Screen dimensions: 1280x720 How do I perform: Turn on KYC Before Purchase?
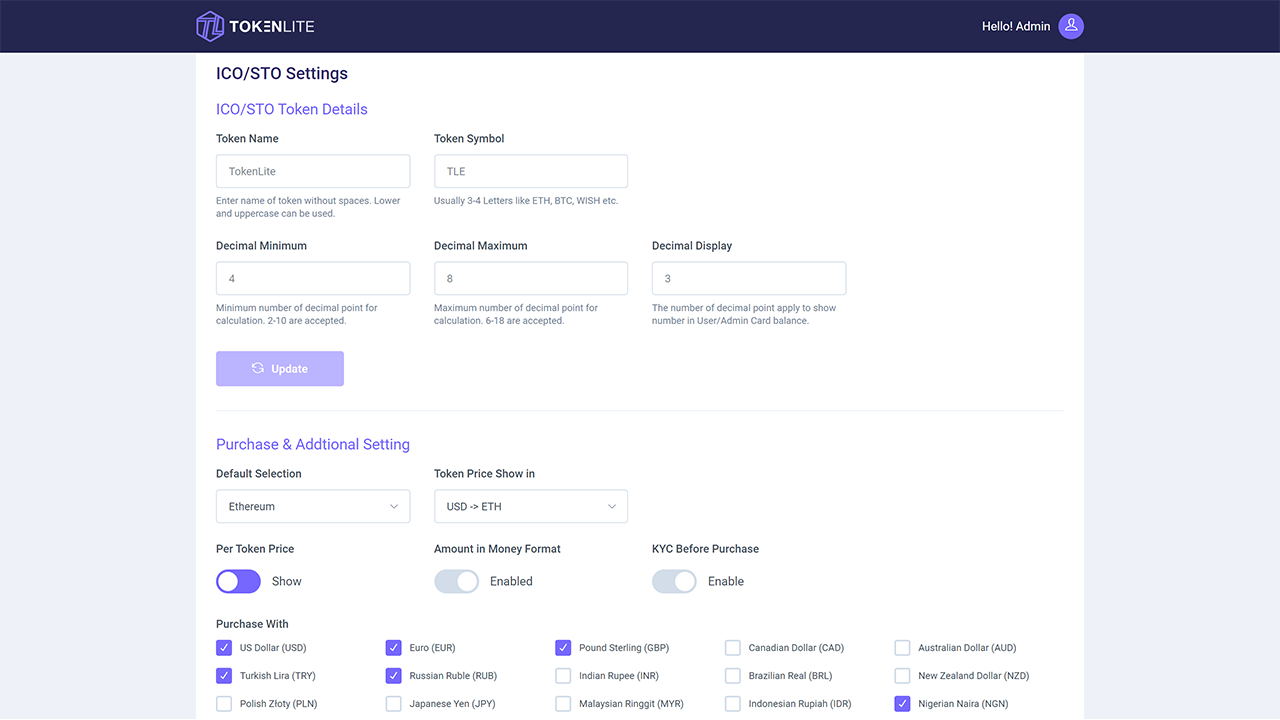click(x=674, y=581)
